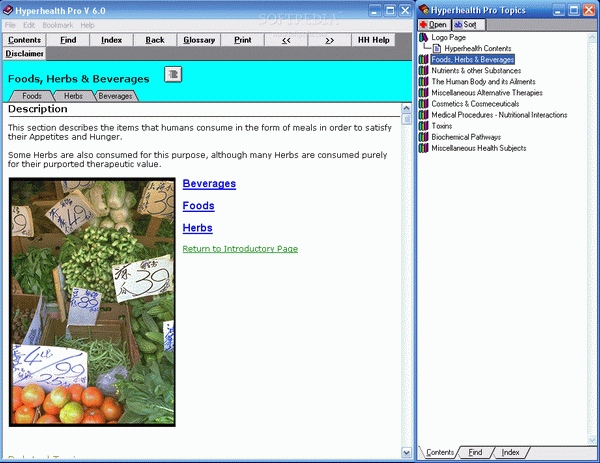
Task: Click the Glossary toolbar button
Action: click(x=199, y=40)
